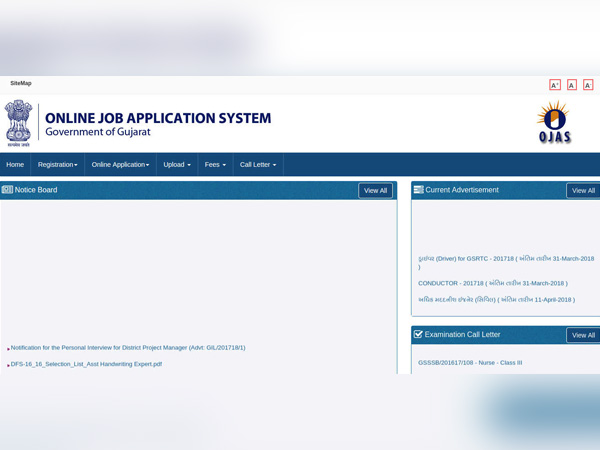600x450 pixels.
Task: Click the OJAS logo
Action: (x=554, y=122)
